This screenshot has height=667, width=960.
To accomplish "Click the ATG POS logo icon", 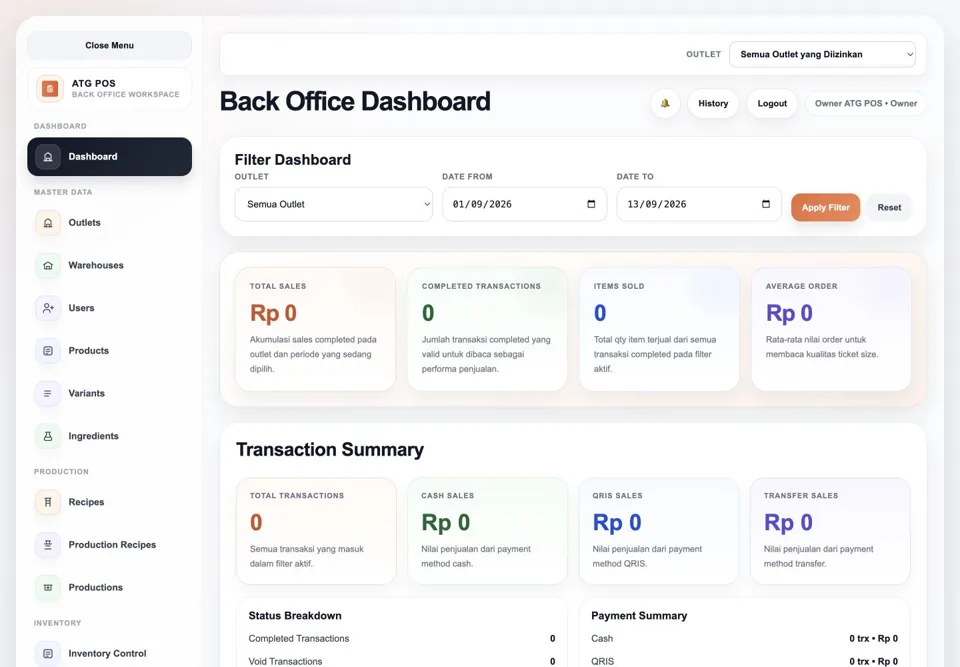I will 50,89.
